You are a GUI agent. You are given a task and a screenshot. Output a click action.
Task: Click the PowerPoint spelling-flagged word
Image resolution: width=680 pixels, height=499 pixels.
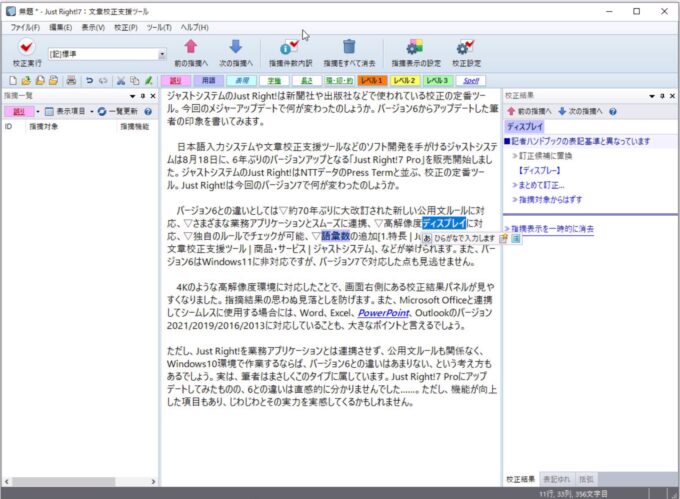coord(383,313)
